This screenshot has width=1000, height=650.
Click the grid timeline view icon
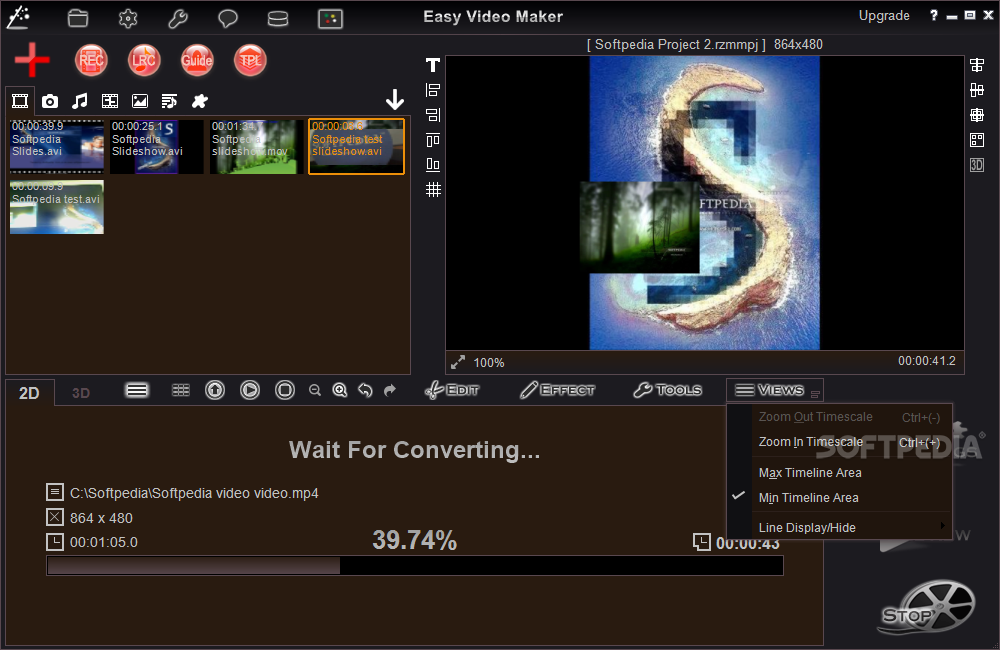[x=181, y=390]
